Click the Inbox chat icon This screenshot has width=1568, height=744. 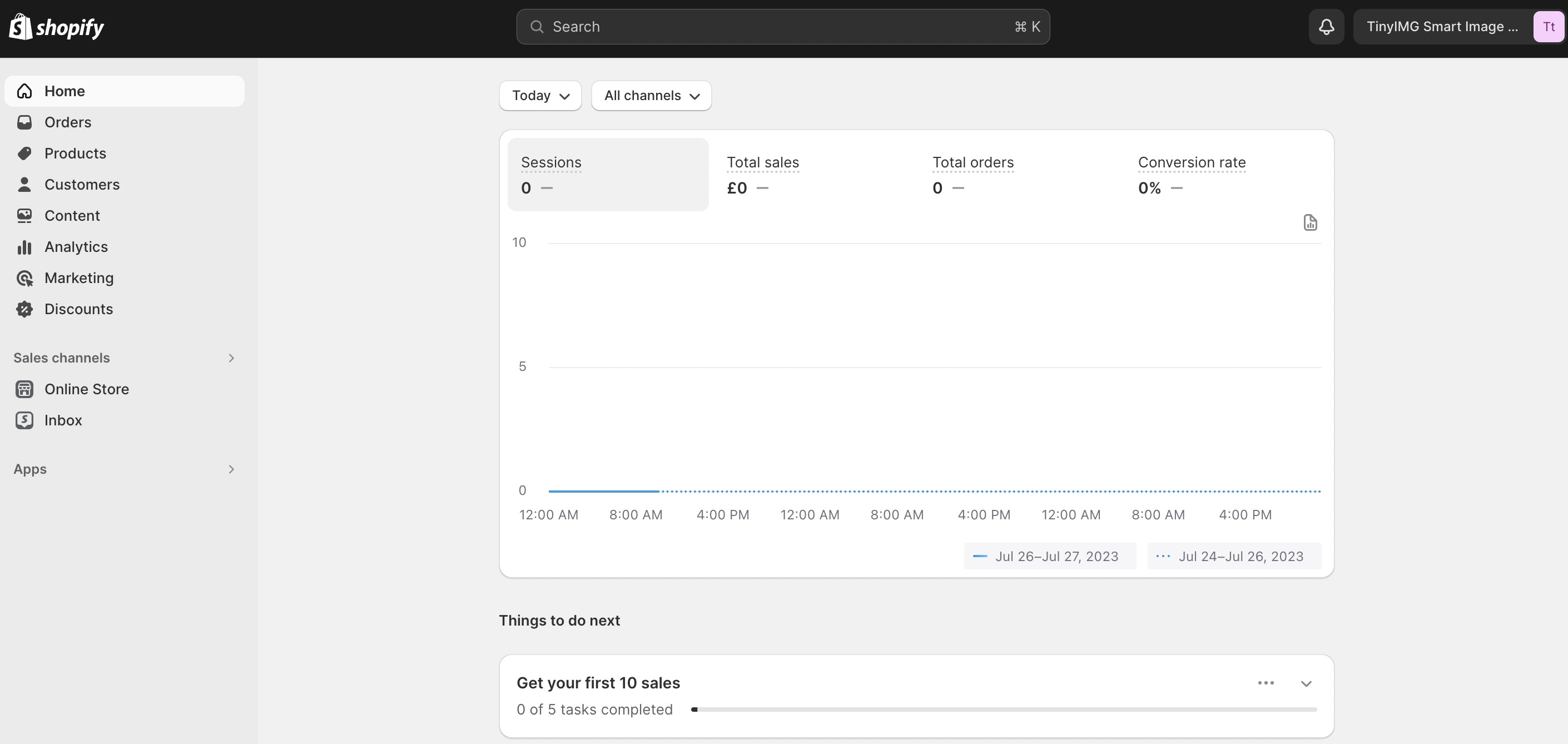coord(24,420)
